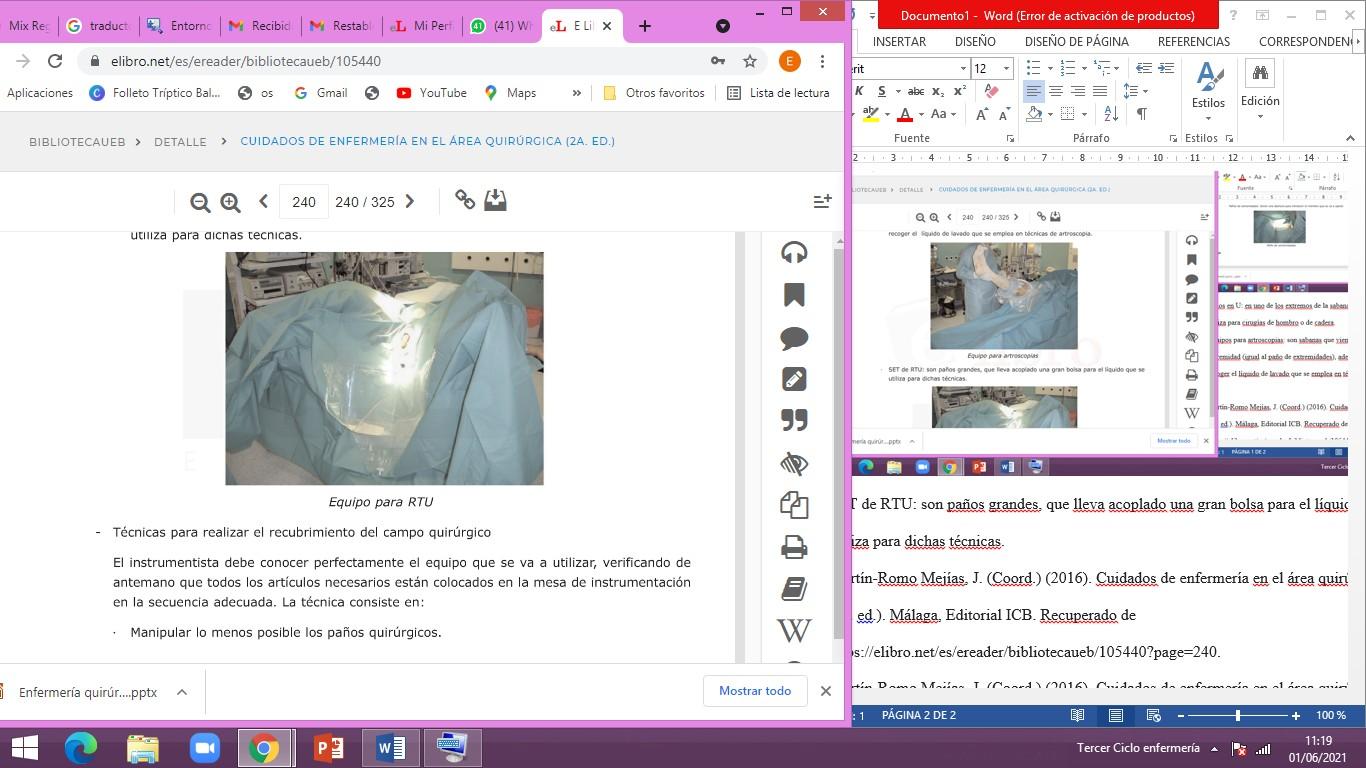Switch to the Mi Perfil Chrome tab
Image resolution: width=1366 pixels, height=768 pixels.
[x=422, y=26]
